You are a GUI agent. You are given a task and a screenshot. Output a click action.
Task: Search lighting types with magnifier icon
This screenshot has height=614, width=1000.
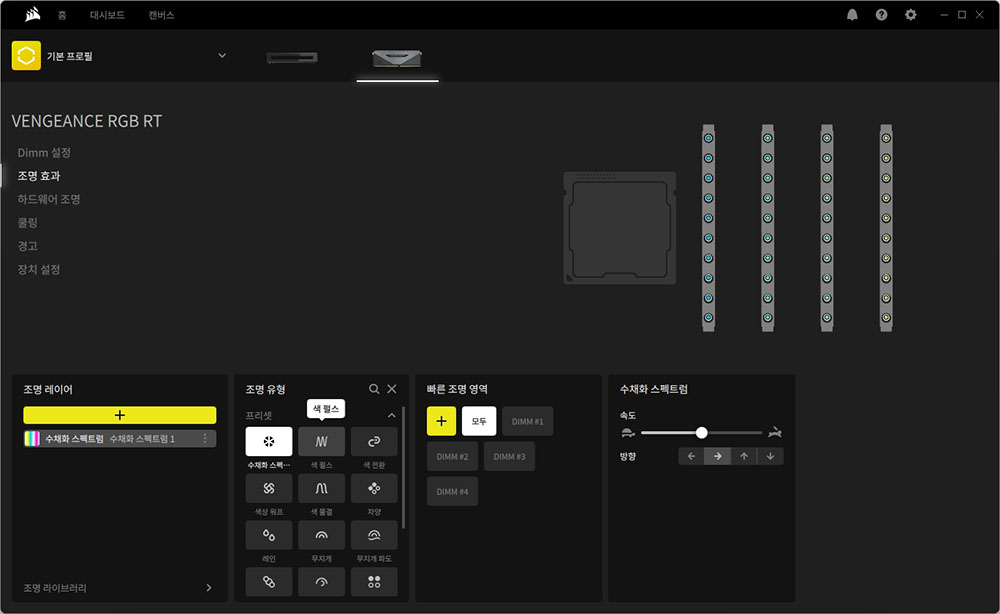[374, 389]
